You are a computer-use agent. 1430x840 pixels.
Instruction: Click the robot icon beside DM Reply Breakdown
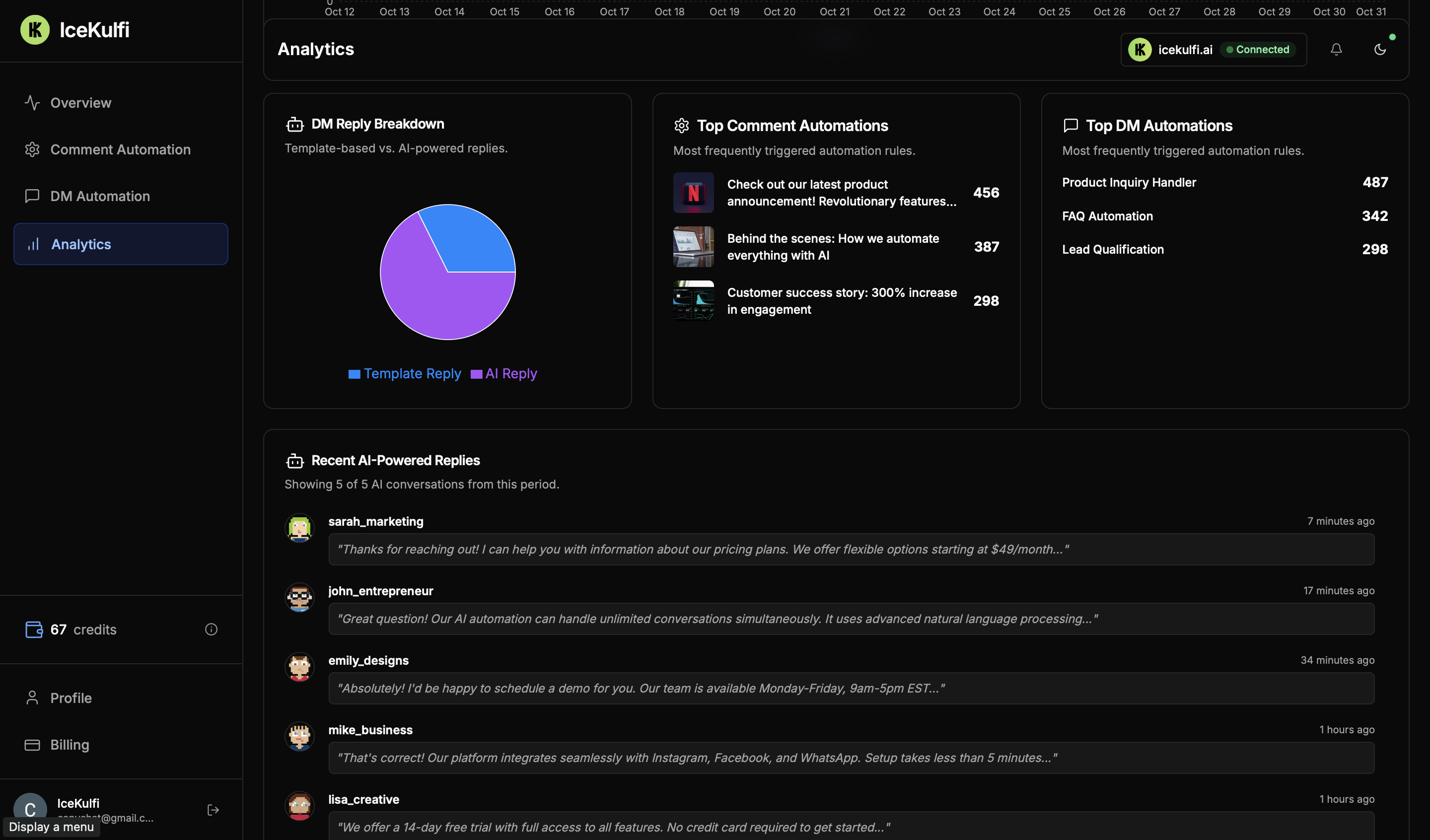294,124
